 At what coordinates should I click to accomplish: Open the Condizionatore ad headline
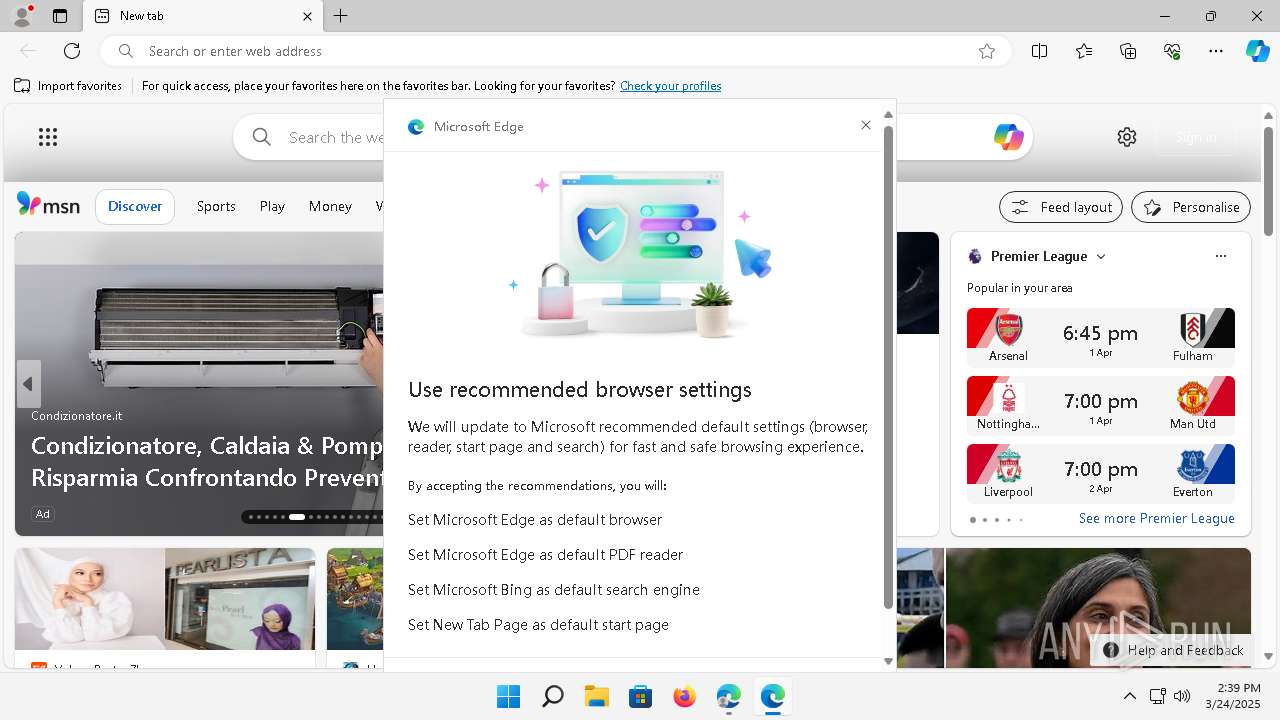207,461
